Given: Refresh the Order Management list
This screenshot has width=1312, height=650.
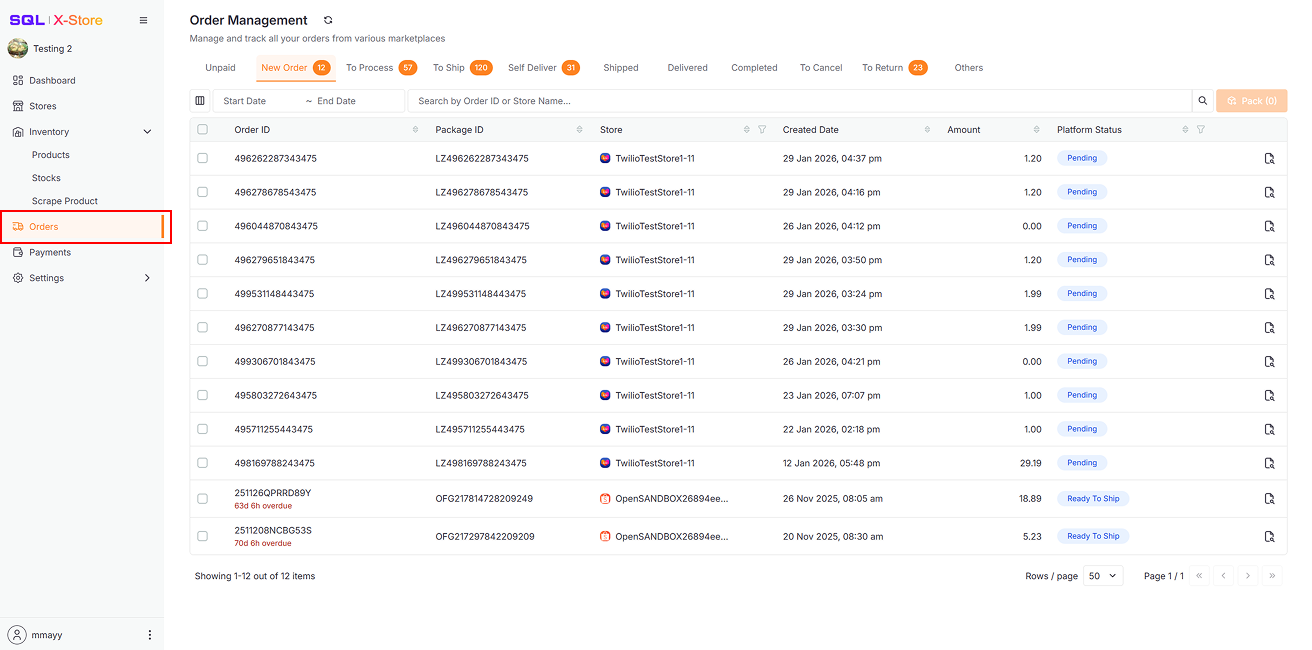Looking at the screenshot, I should point(328,20).
